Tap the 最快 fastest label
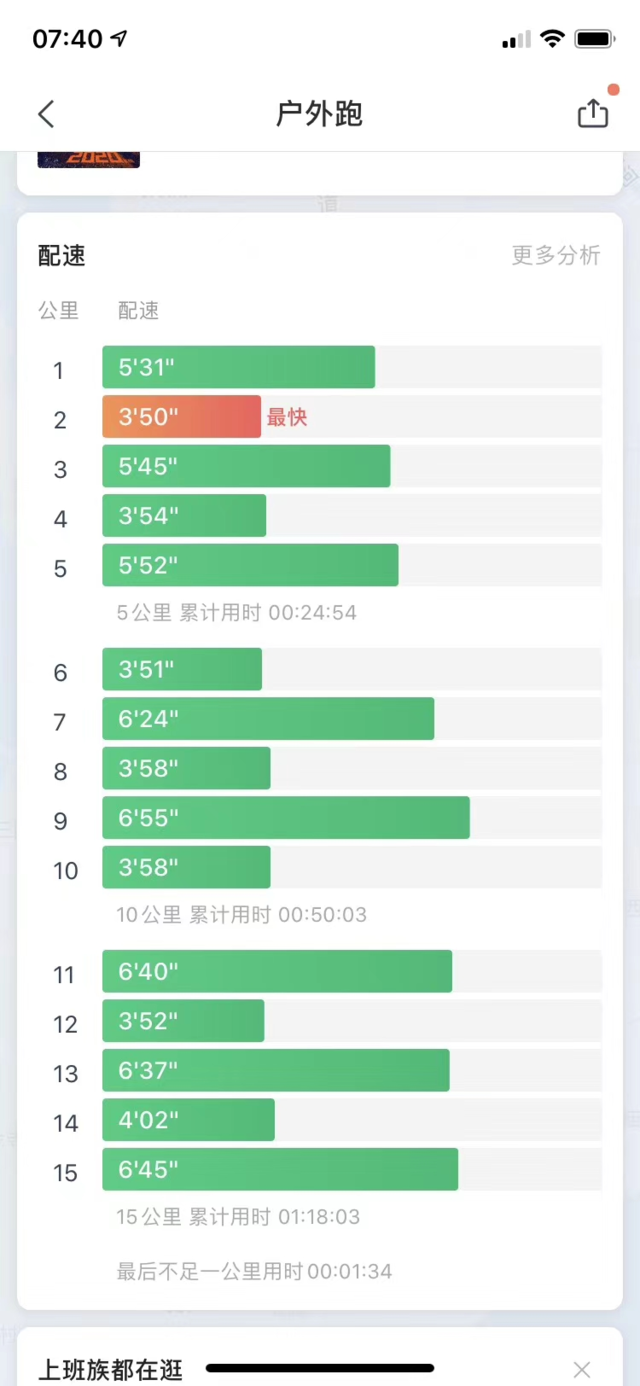Viewport: 640px width, 1386px height. [x=287, y=418]
